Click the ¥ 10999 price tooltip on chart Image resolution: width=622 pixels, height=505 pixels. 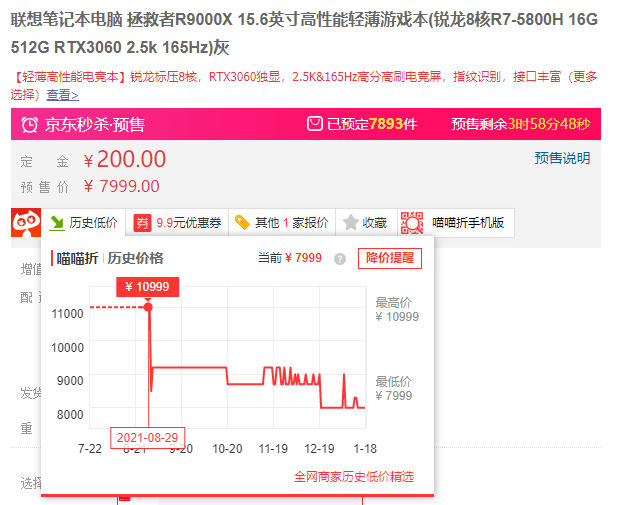(148, 287)
